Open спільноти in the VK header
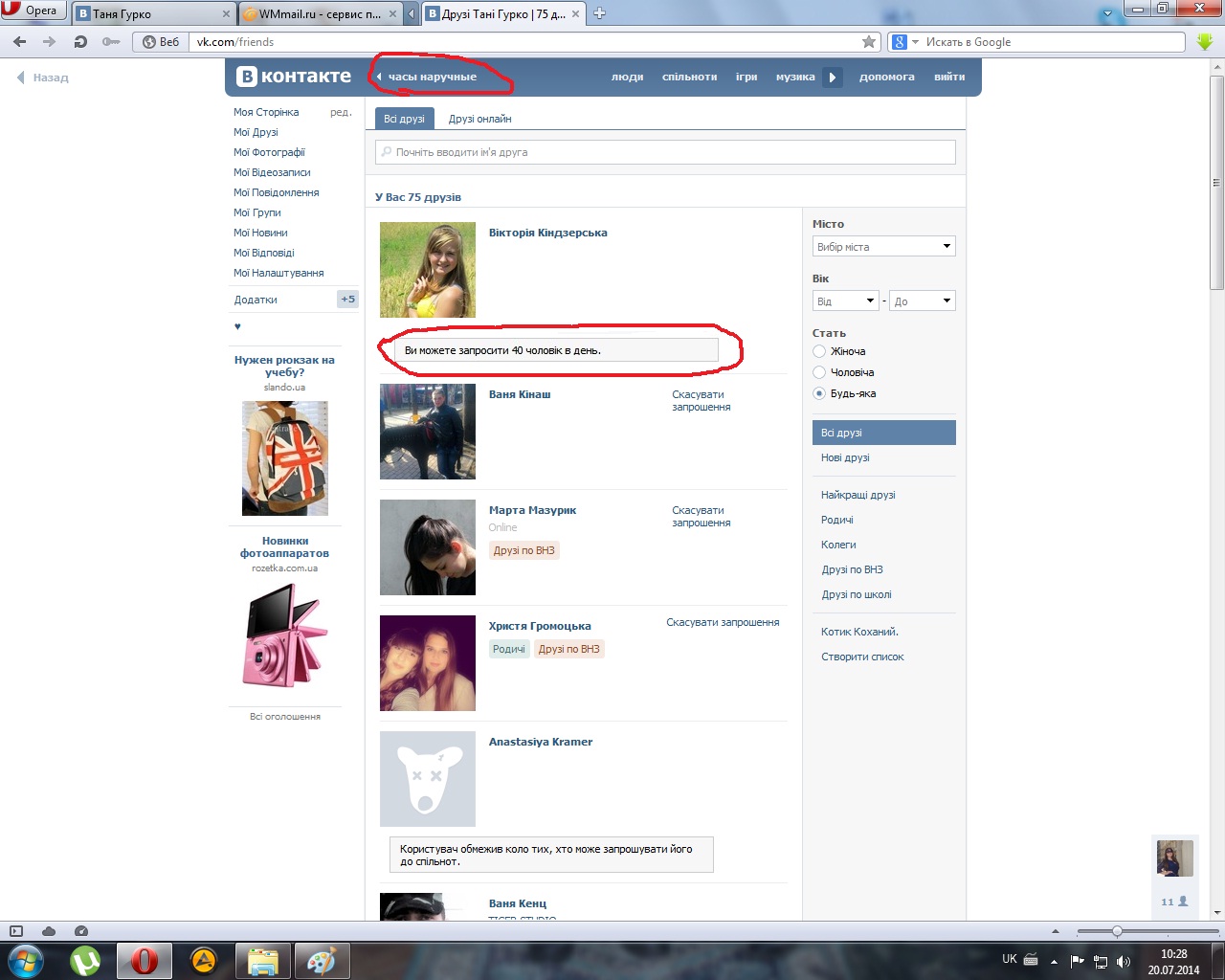The image size is (1225, 980). [x=690, y=78]
